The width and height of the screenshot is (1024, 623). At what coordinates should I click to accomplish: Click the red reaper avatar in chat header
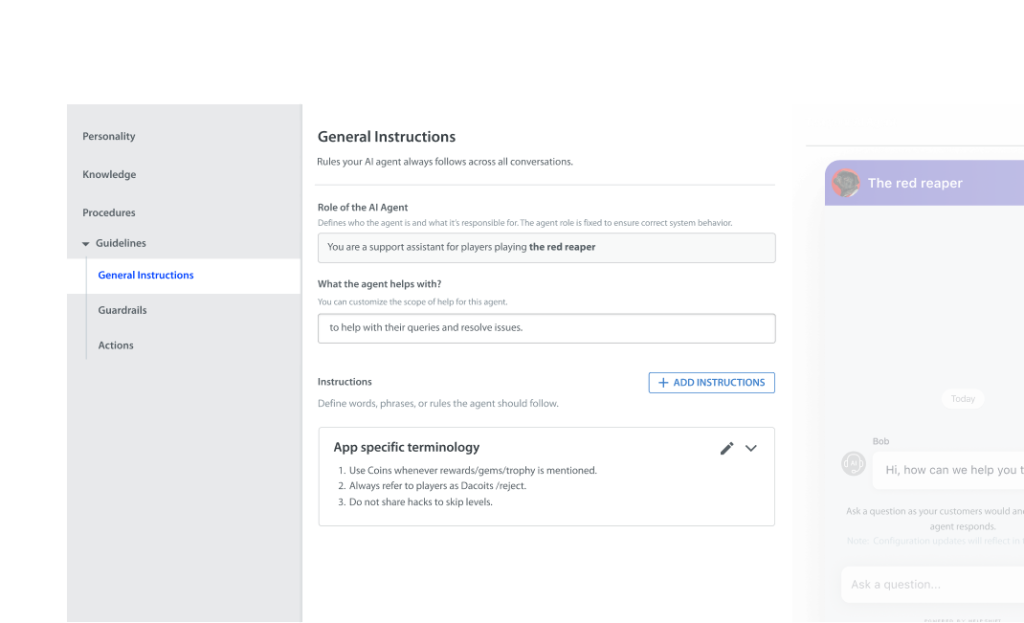(x=846, y=183)
